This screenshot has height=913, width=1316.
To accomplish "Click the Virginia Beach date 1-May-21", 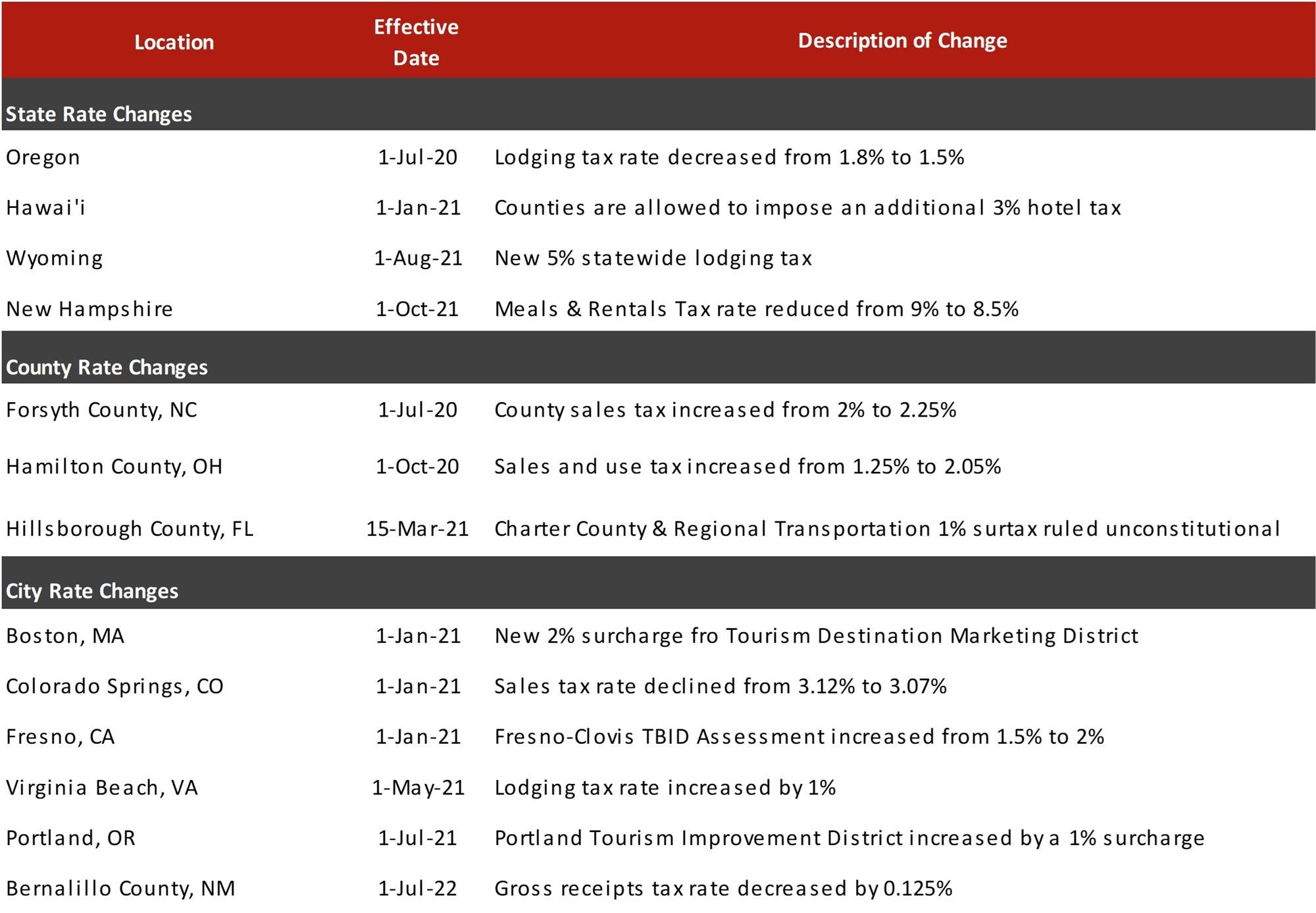I will tap(418, 787).
